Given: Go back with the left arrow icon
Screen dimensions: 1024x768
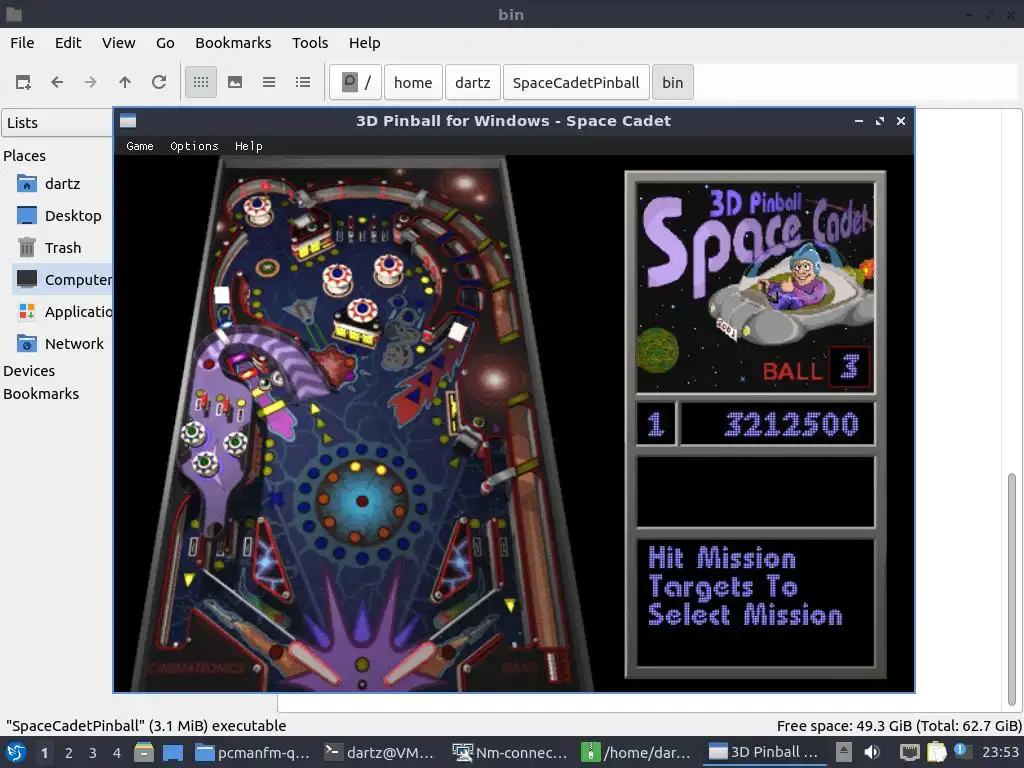Looking at the screenshot, I should pos(57,82).
